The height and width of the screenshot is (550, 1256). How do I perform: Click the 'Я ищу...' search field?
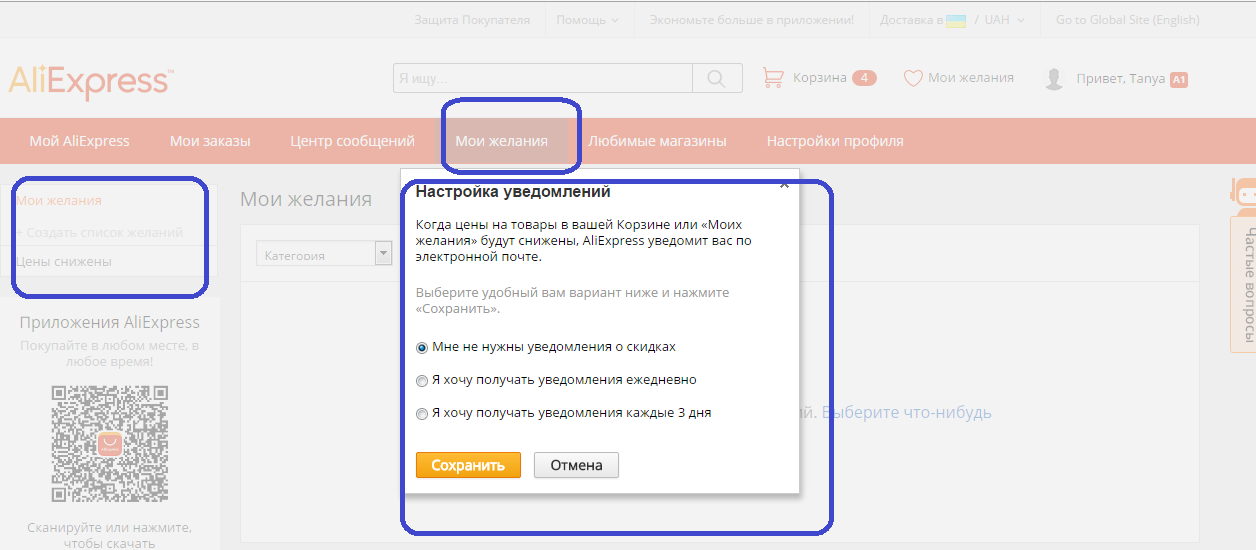(543, 78)
